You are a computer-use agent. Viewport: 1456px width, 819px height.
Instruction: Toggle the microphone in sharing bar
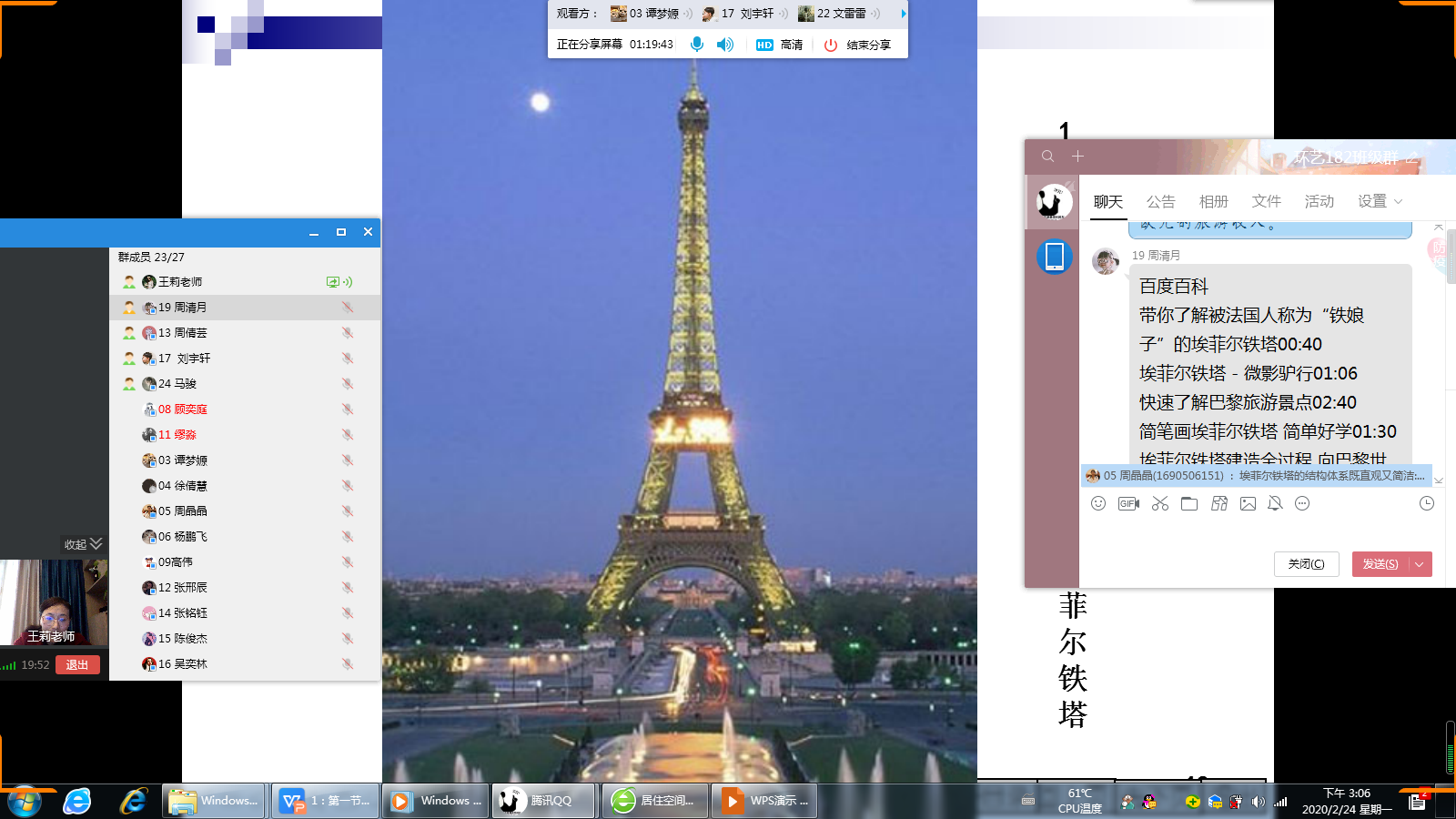(697, 45)
